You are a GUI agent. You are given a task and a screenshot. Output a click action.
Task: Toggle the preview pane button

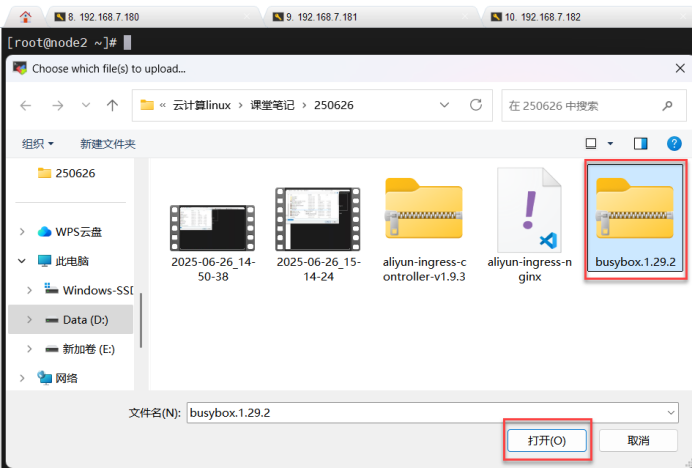point(641,144)
